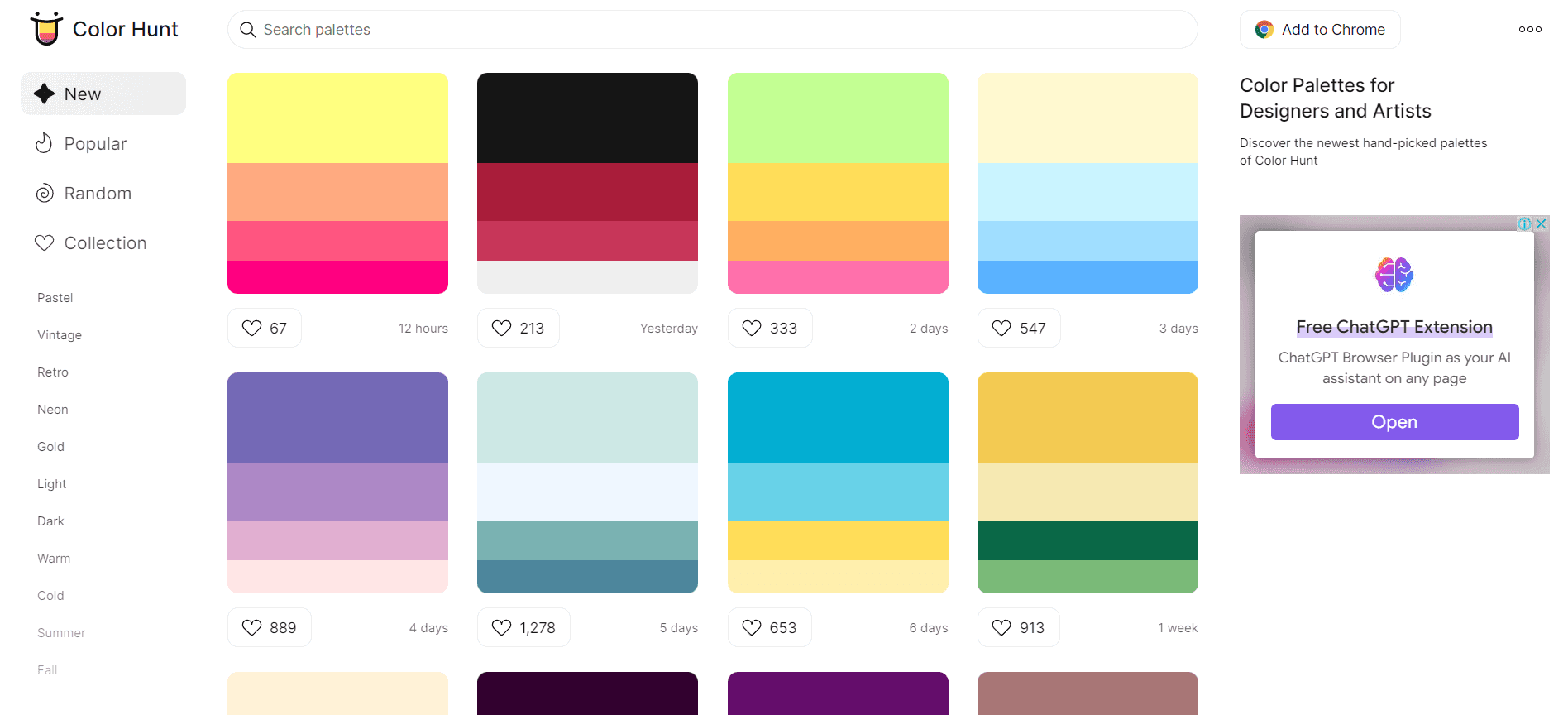Click the ad info icon
The height and width of the screenshot is (715, 1568).
(x=1524, y=223)
